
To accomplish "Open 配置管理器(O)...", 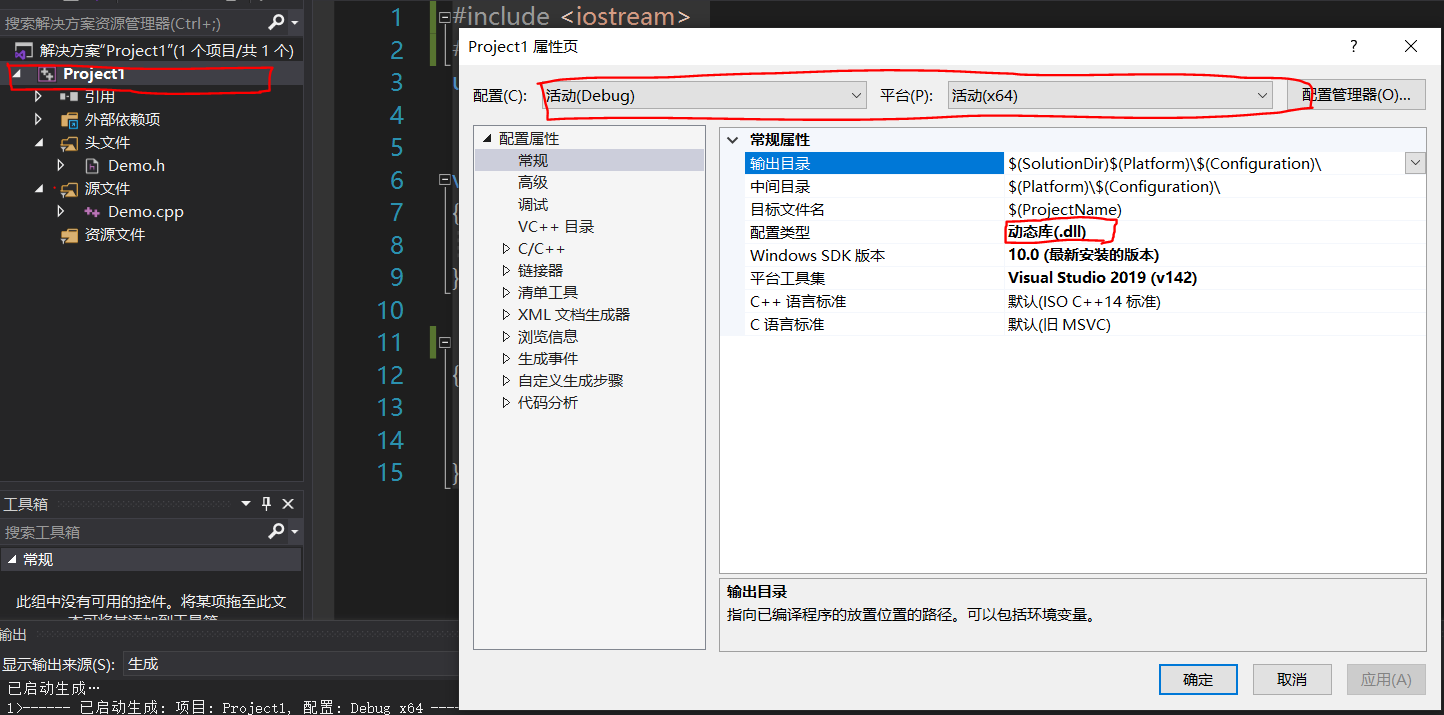I will 1357,95.
